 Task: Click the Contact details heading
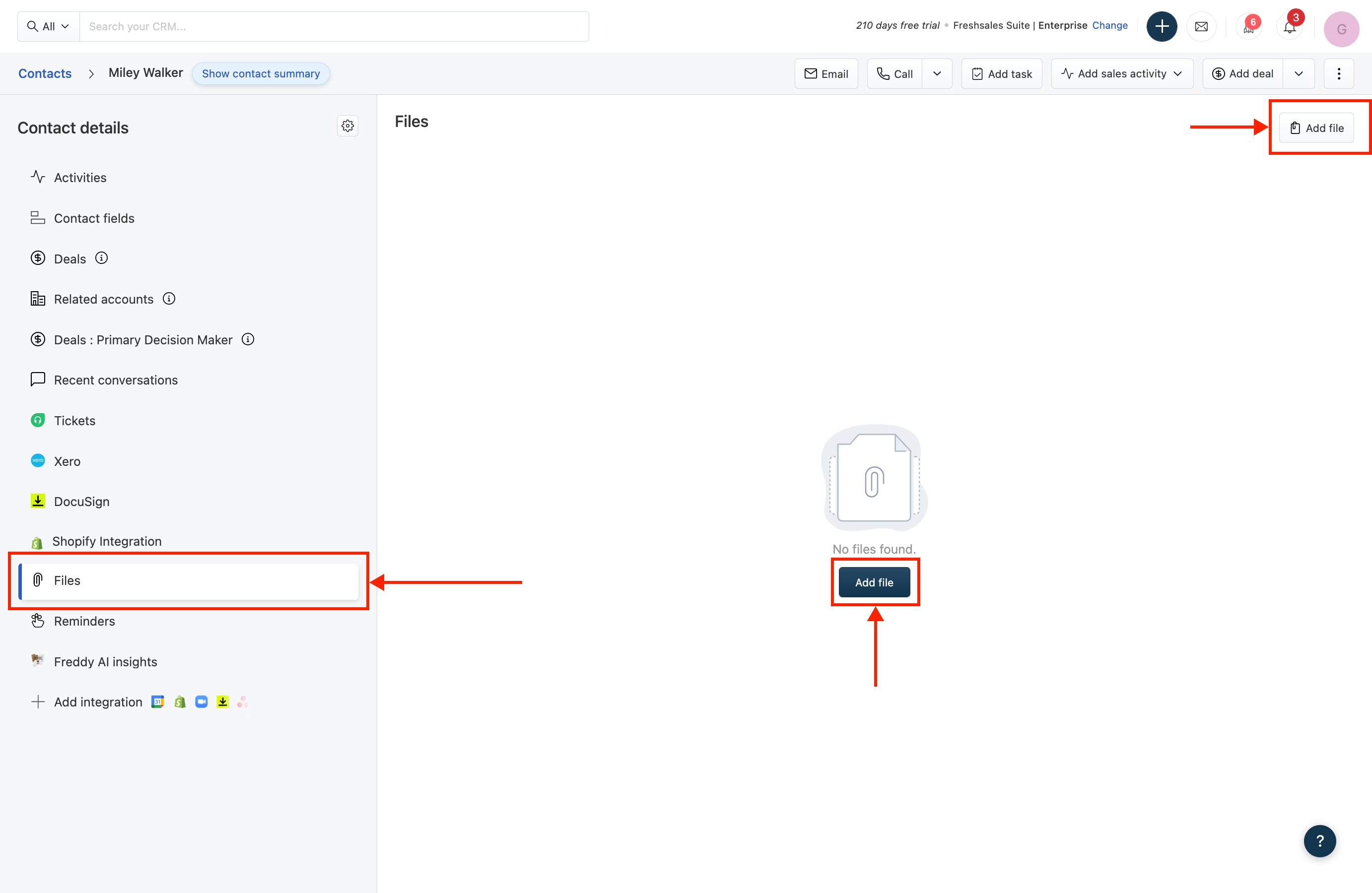tap(73, 128)
